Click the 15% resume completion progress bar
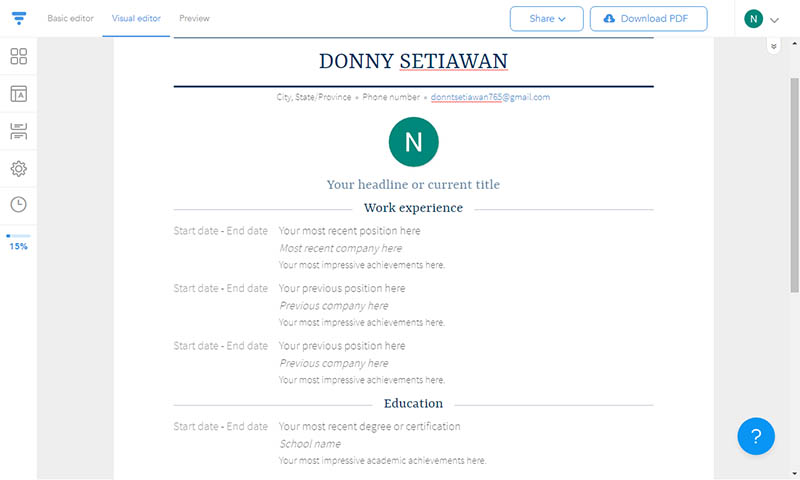 point(18,236)
